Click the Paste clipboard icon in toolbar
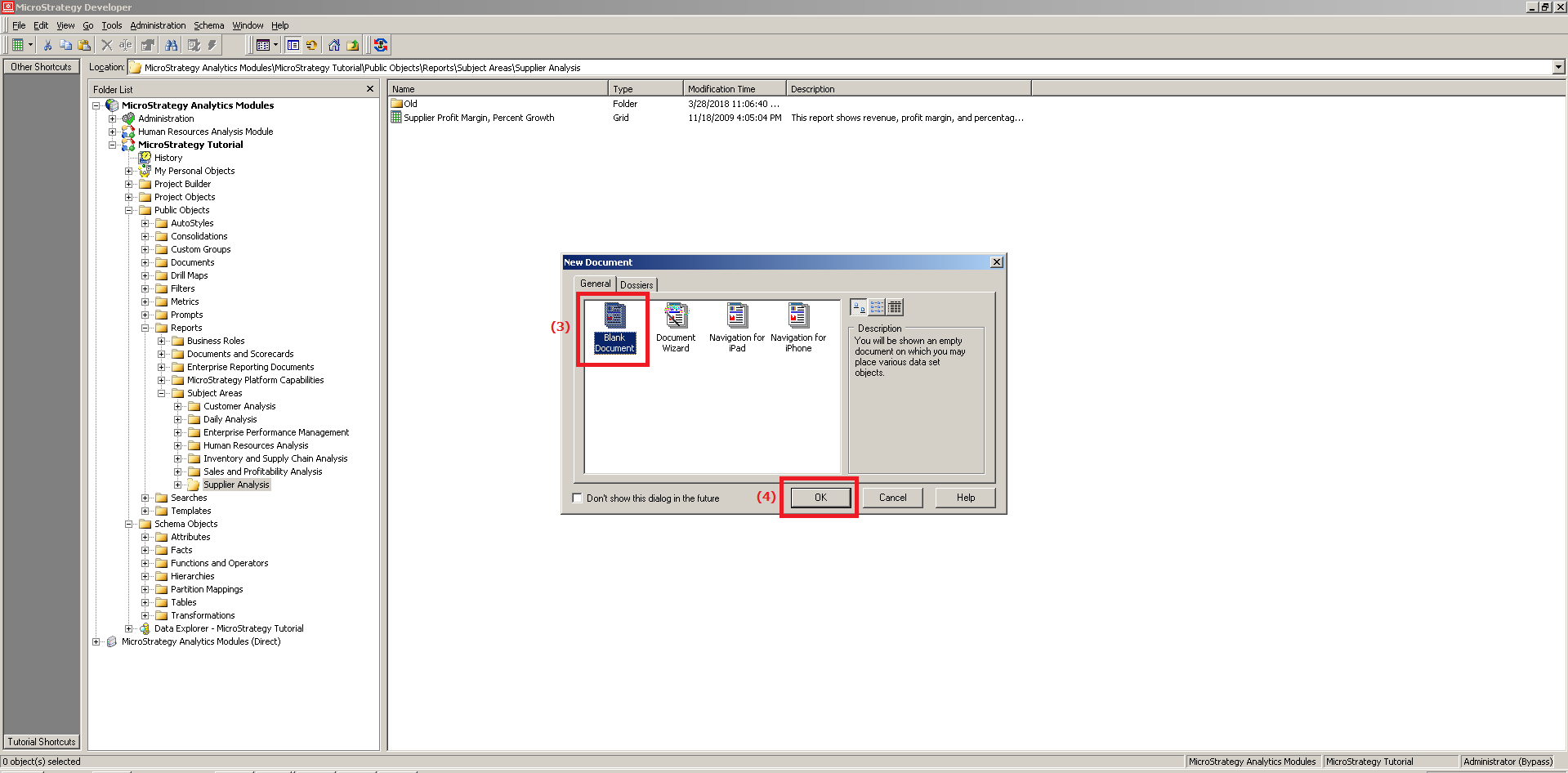 84,45
